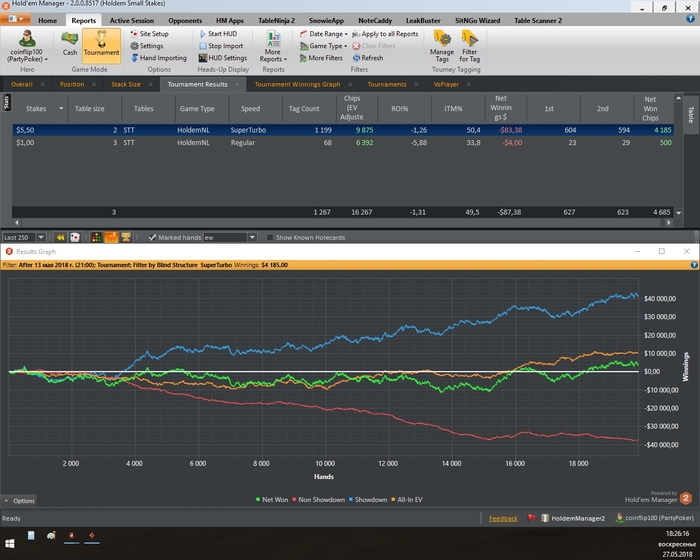This screenshot has height=560, width=700.
Task: Open the LeakBuster tab
Action: point(423,21)
